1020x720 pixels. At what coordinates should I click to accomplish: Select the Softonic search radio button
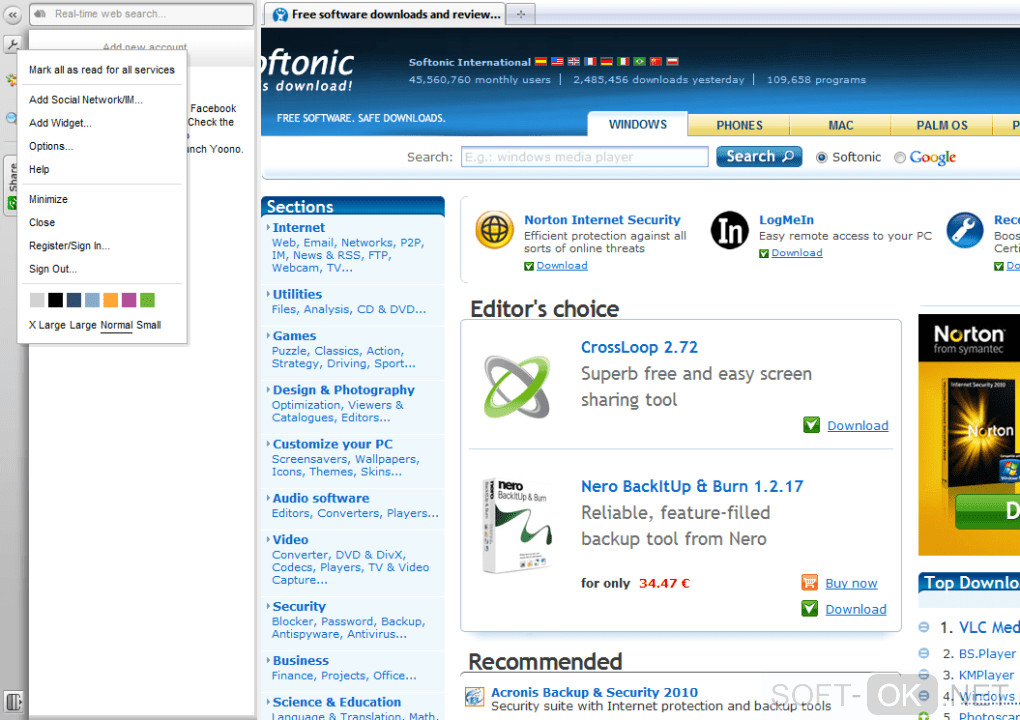[822, 157]
